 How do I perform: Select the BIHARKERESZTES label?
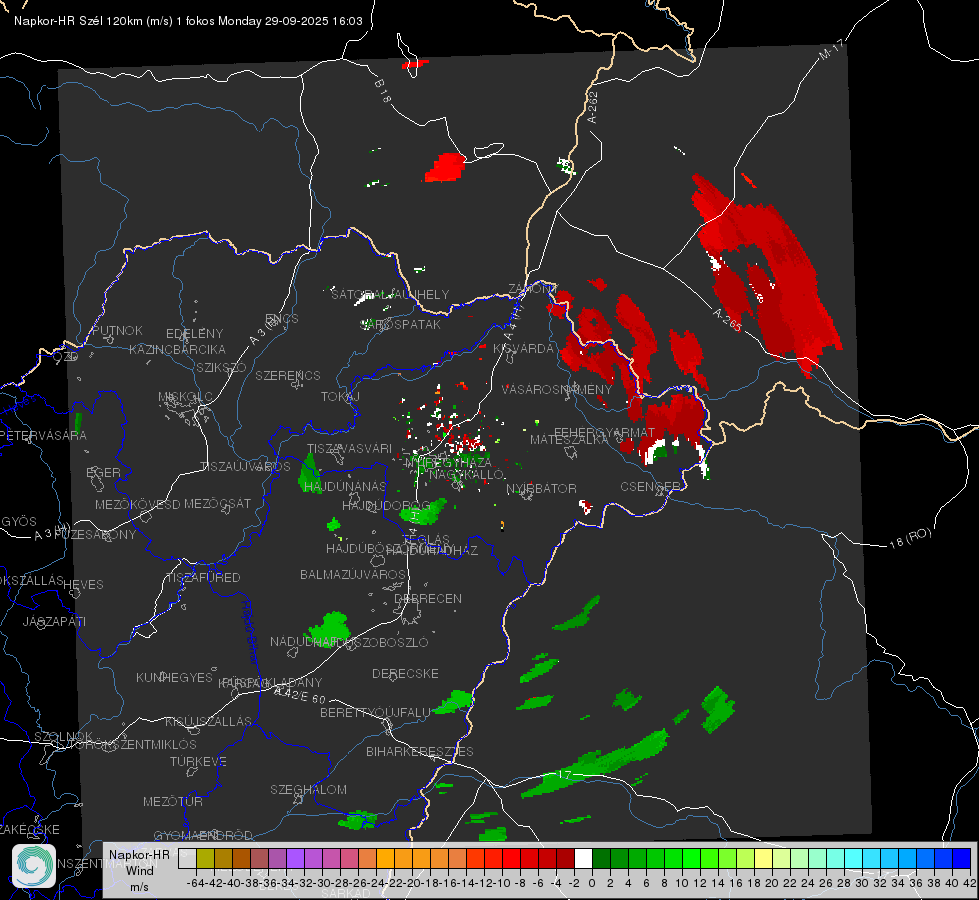420,751
